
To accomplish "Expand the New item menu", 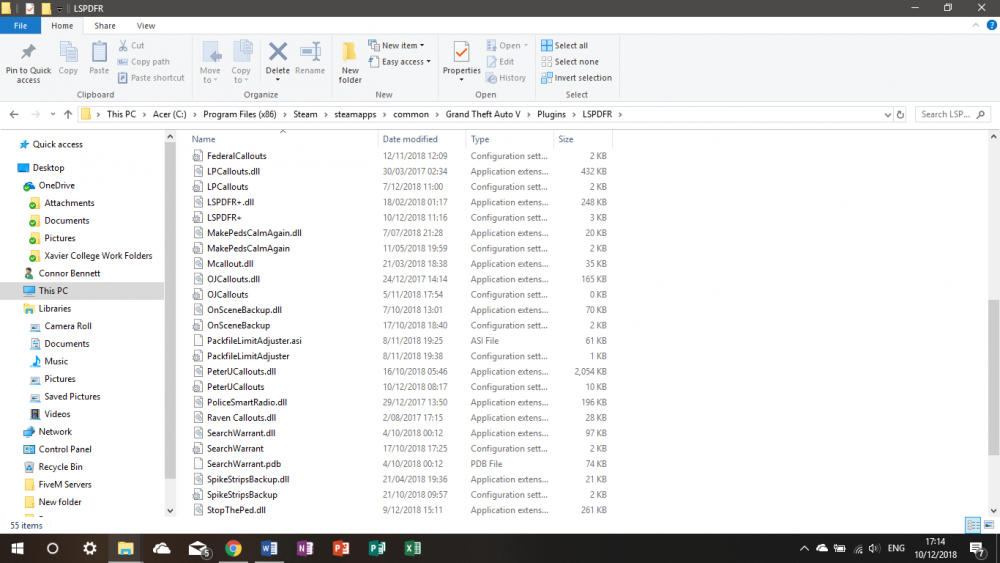I will (396, 45).
